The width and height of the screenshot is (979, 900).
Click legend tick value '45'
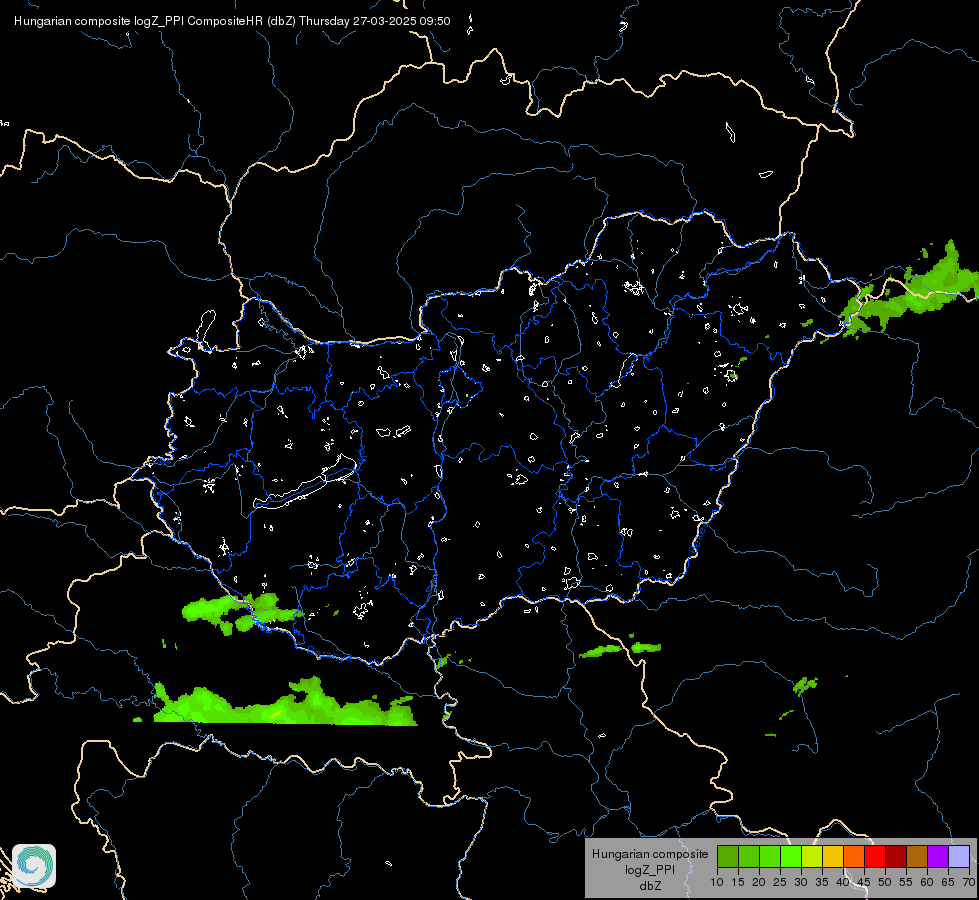pyautogui.click(x=863, y=883)
